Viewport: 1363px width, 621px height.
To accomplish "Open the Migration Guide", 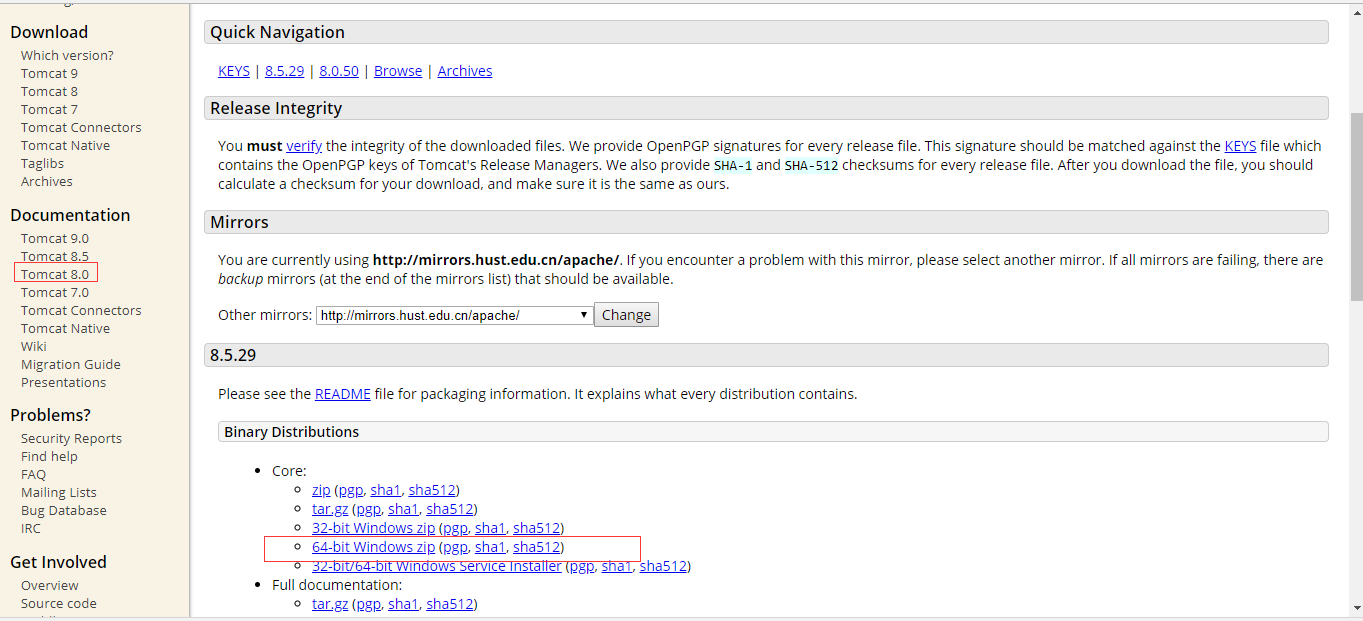I will (71, 364).
